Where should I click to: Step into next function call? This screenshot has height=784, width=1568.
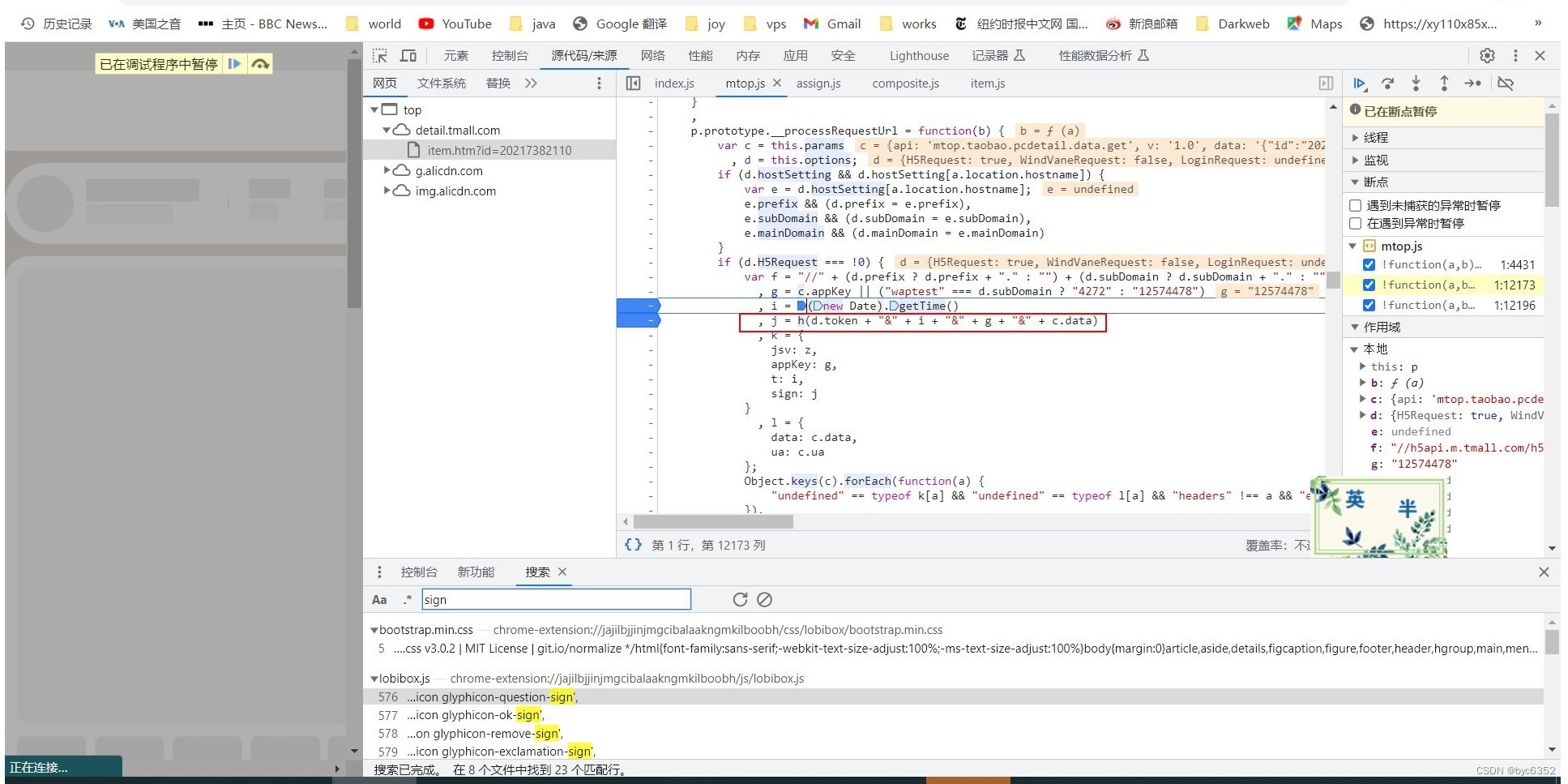click(x=1416, y=84)
